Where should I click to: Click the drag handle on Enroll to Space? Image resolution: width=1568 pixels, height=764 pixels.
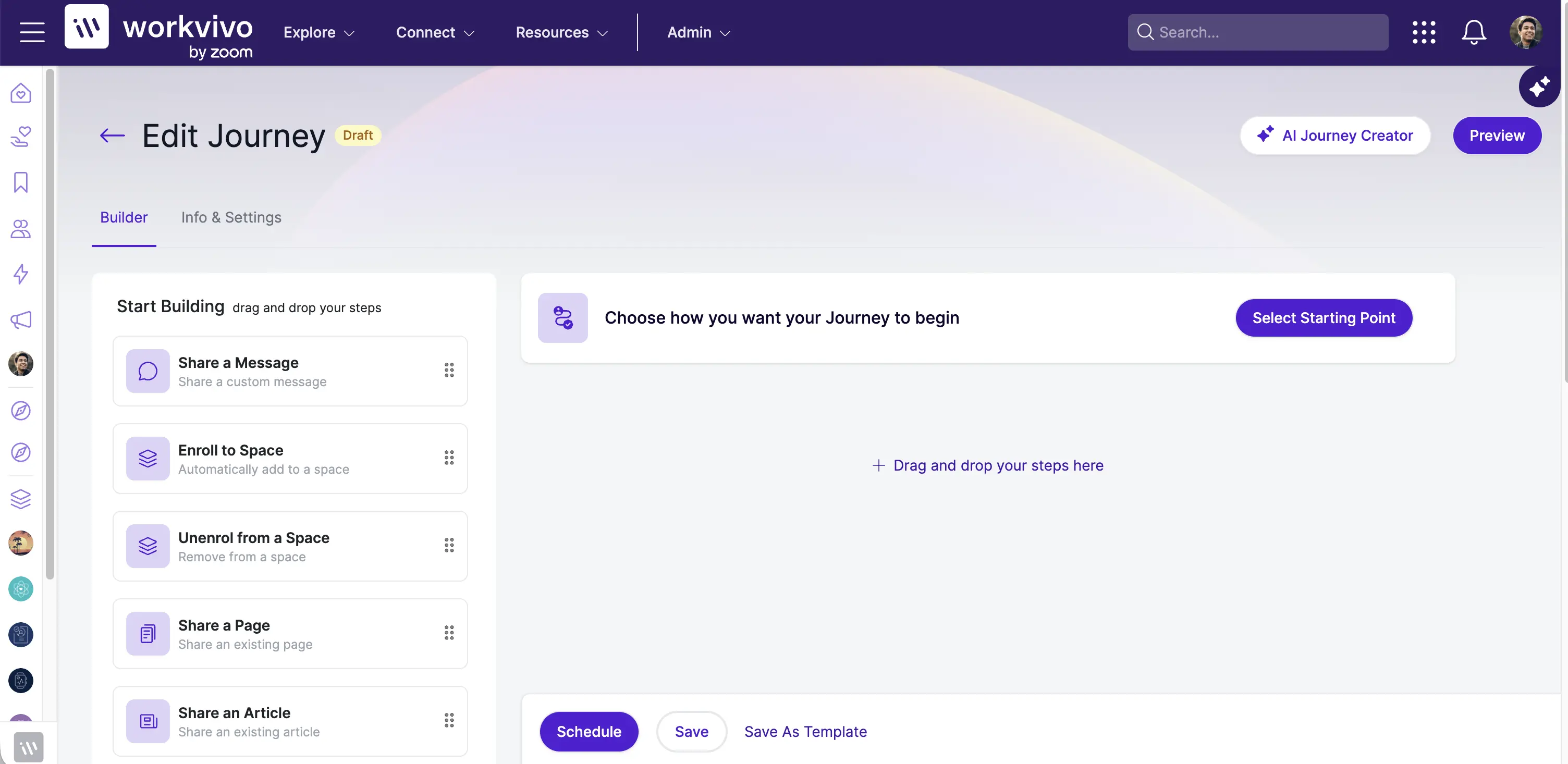click(x=449, y=458)
